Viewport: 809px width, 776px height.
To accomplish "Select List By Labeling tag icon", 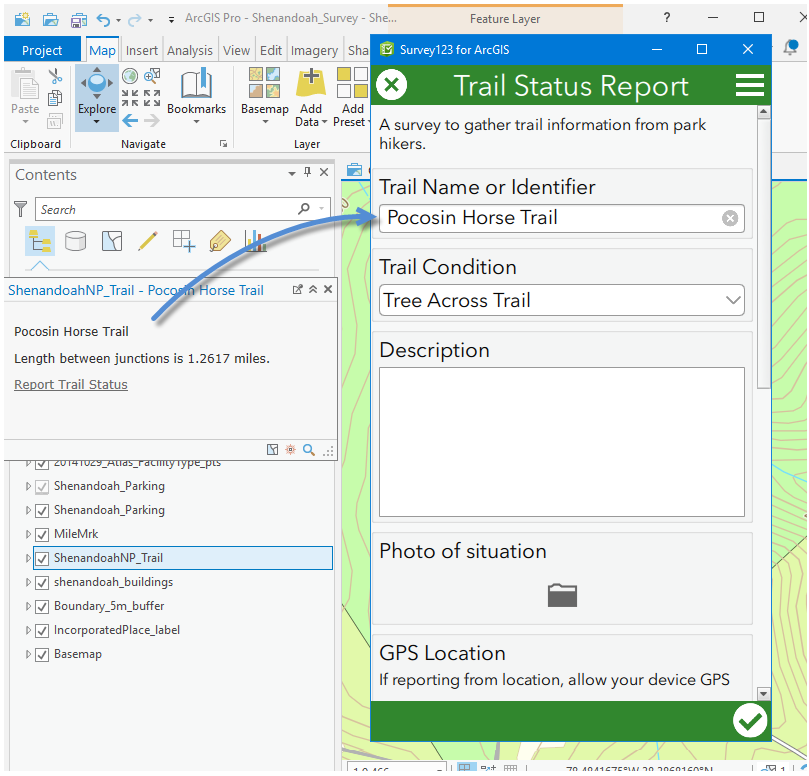I will (x=220, y=241).
